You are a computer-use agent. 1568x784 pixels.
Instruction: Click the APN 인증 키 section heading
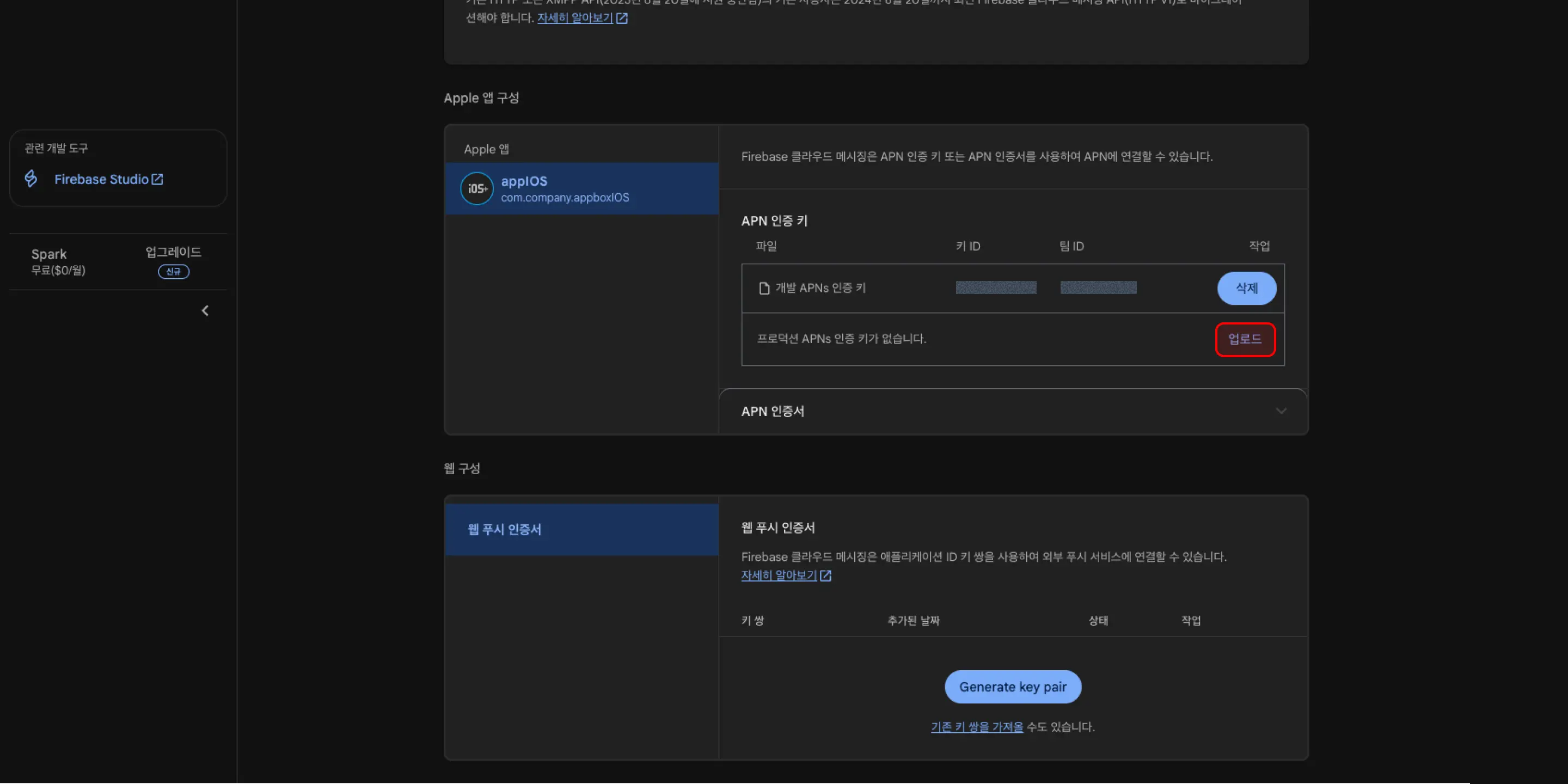click(x=774, y=221)
